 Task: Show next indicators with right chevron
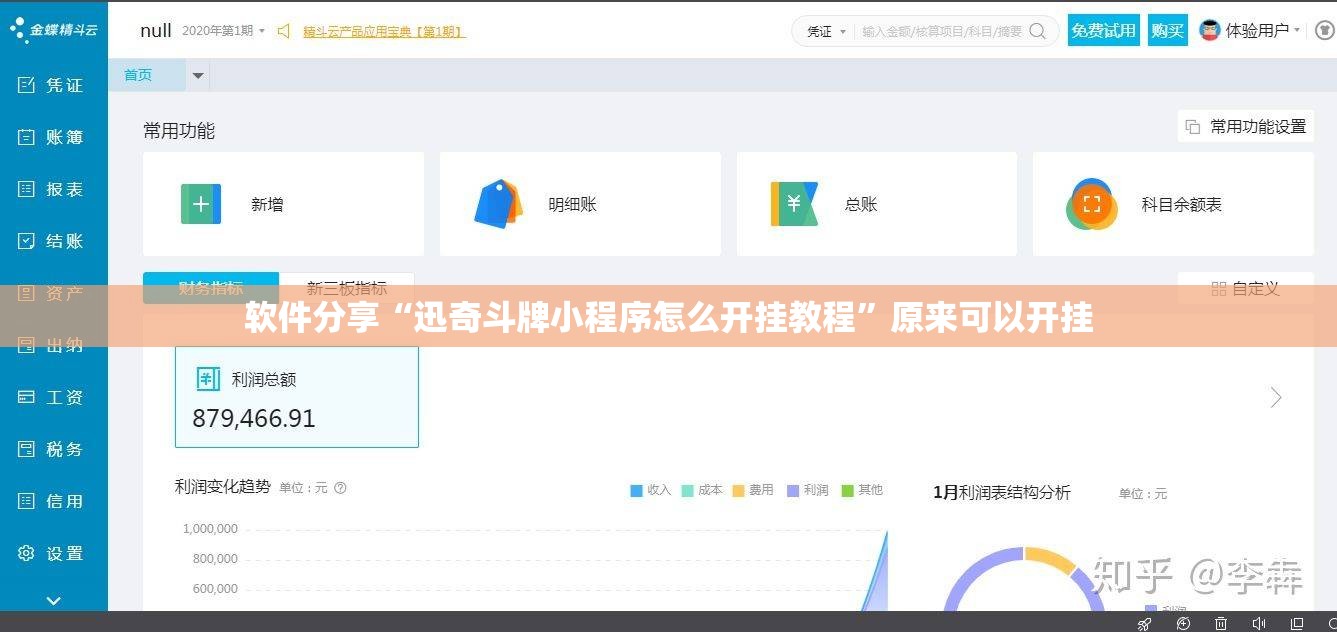(1276, 397)
